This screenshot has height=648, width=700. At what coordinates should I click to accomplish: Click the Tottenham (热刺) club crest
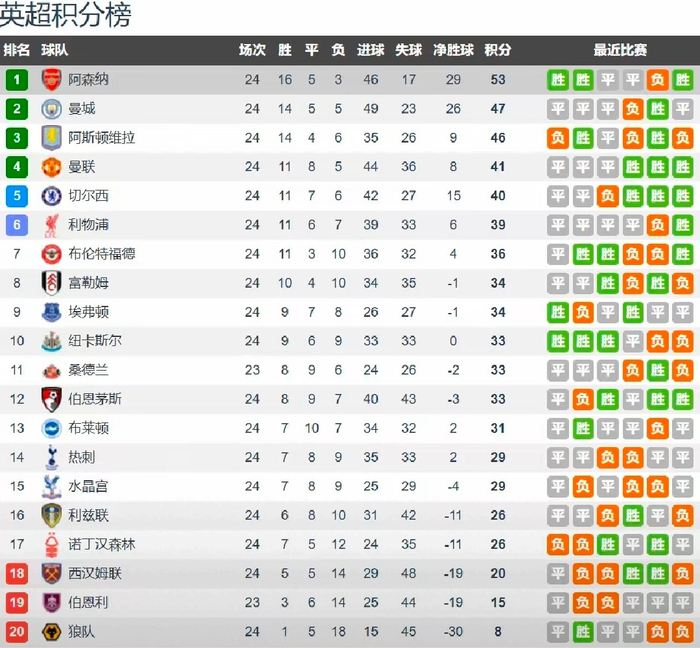(x=51, y=457)
